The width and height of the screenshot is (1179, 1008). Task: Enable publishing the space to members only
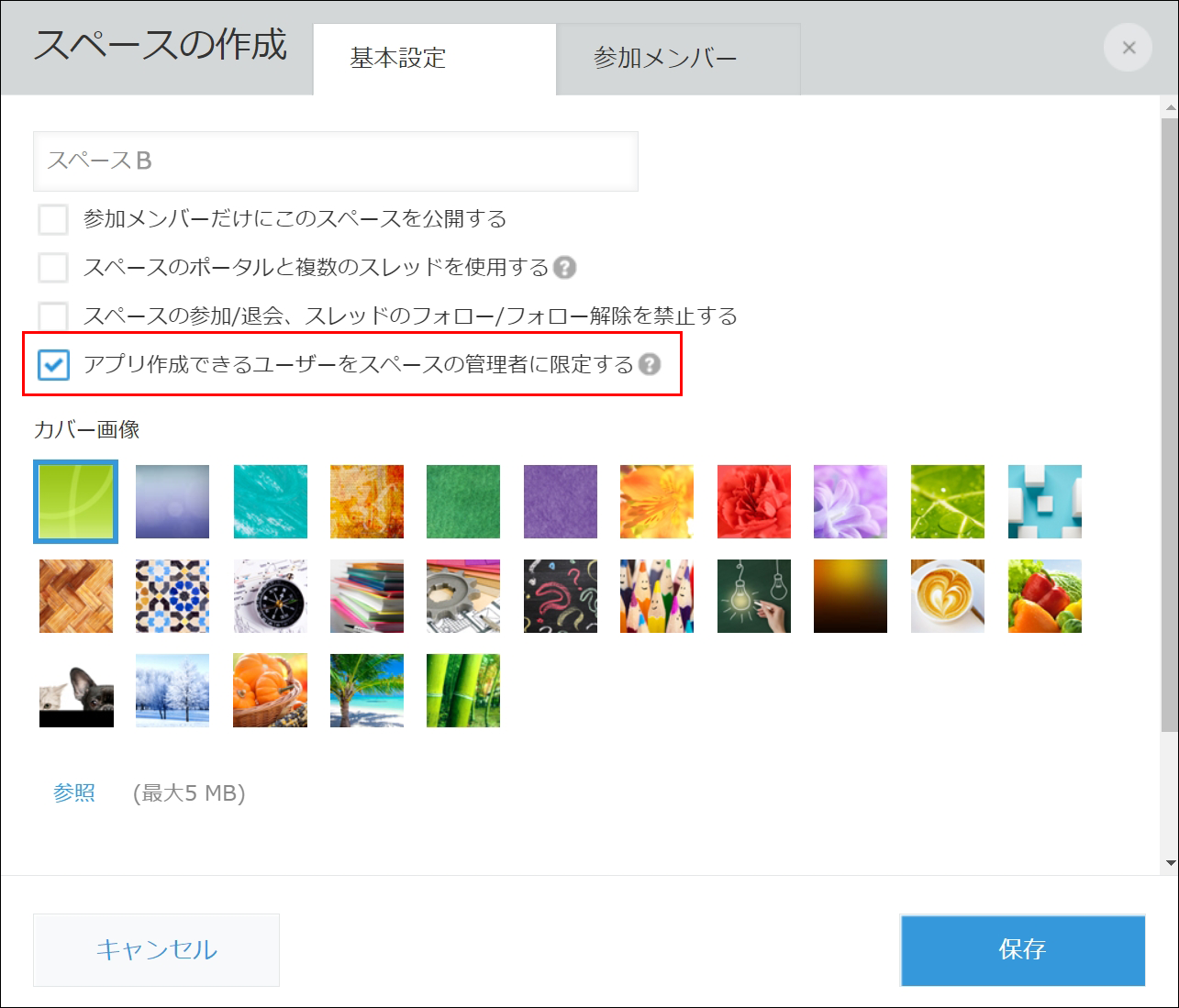(52, 219)
